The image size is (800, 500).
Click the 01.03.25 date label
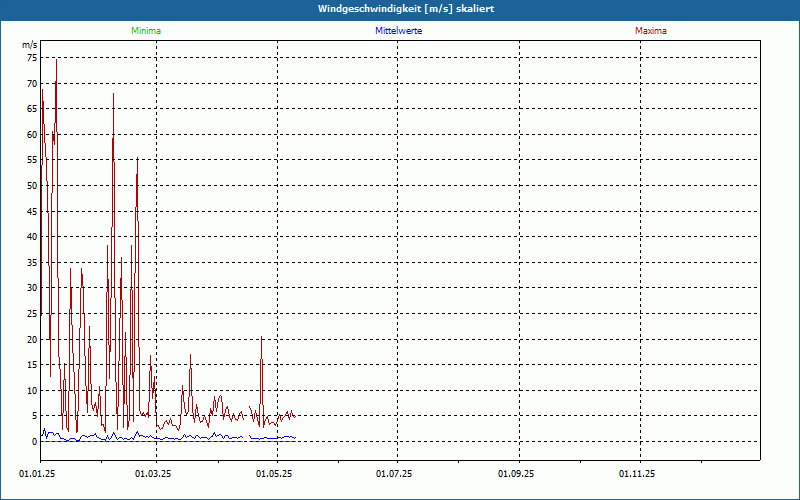(153, 474)
